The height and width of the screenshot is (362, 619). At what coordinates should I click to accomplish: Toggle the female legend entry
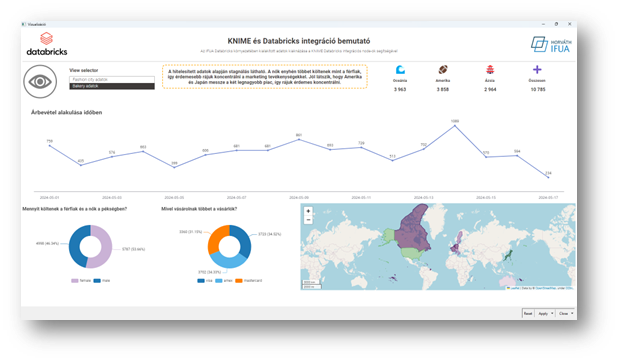(81, 281)
